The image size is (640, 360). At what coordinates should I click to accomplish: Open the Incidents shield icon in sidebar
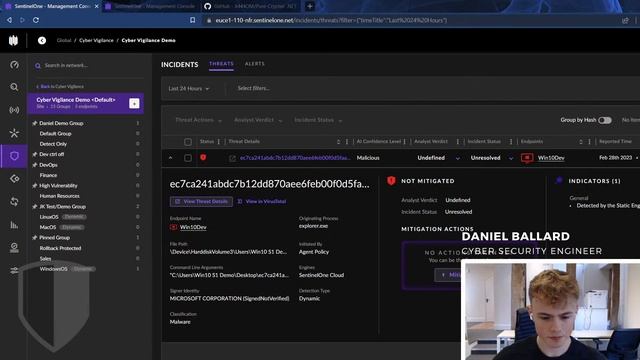coord(14,156)
